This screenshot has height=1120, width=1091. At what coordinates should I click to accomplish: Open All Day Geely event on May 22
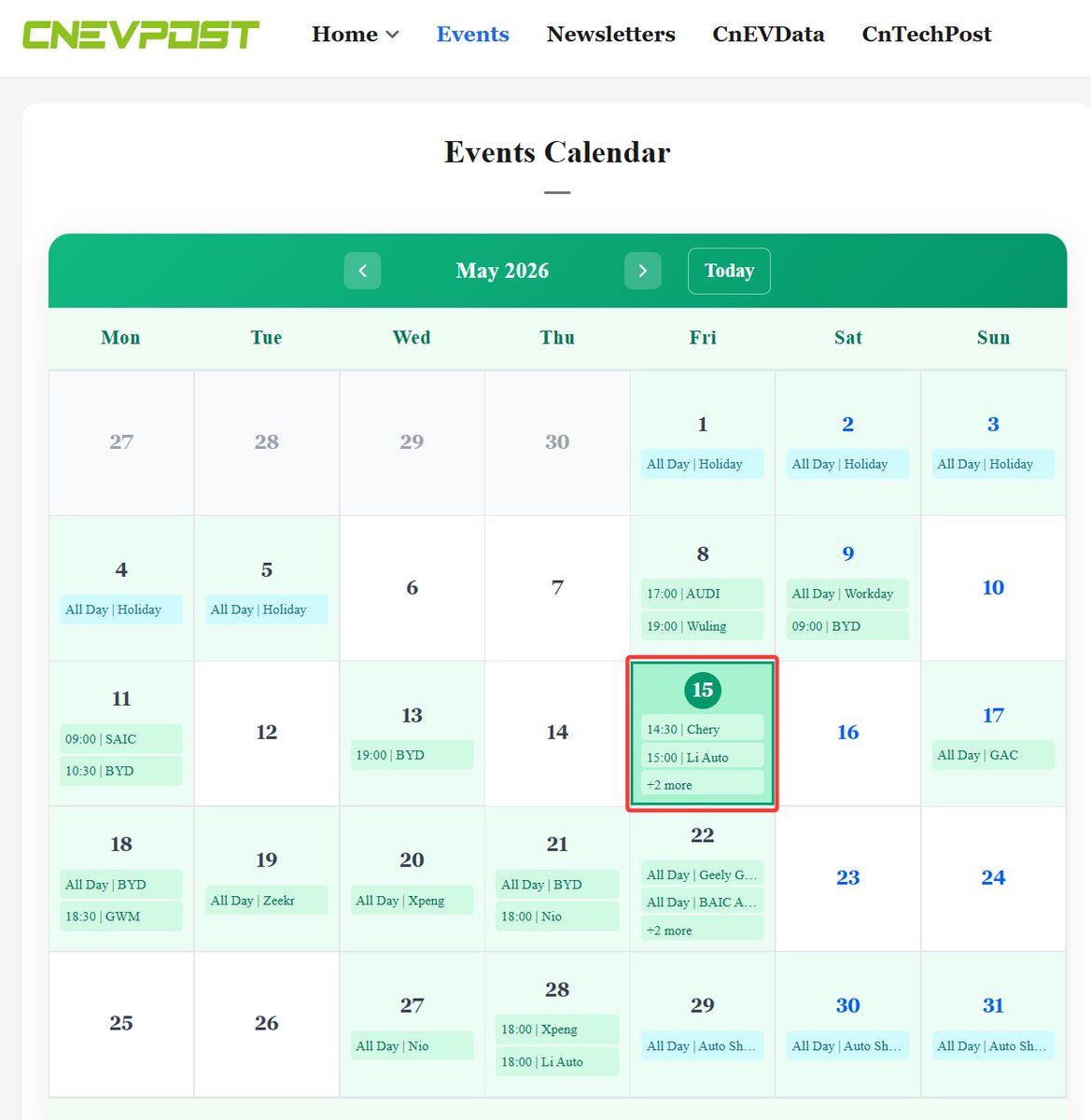[x=702, y=874]
